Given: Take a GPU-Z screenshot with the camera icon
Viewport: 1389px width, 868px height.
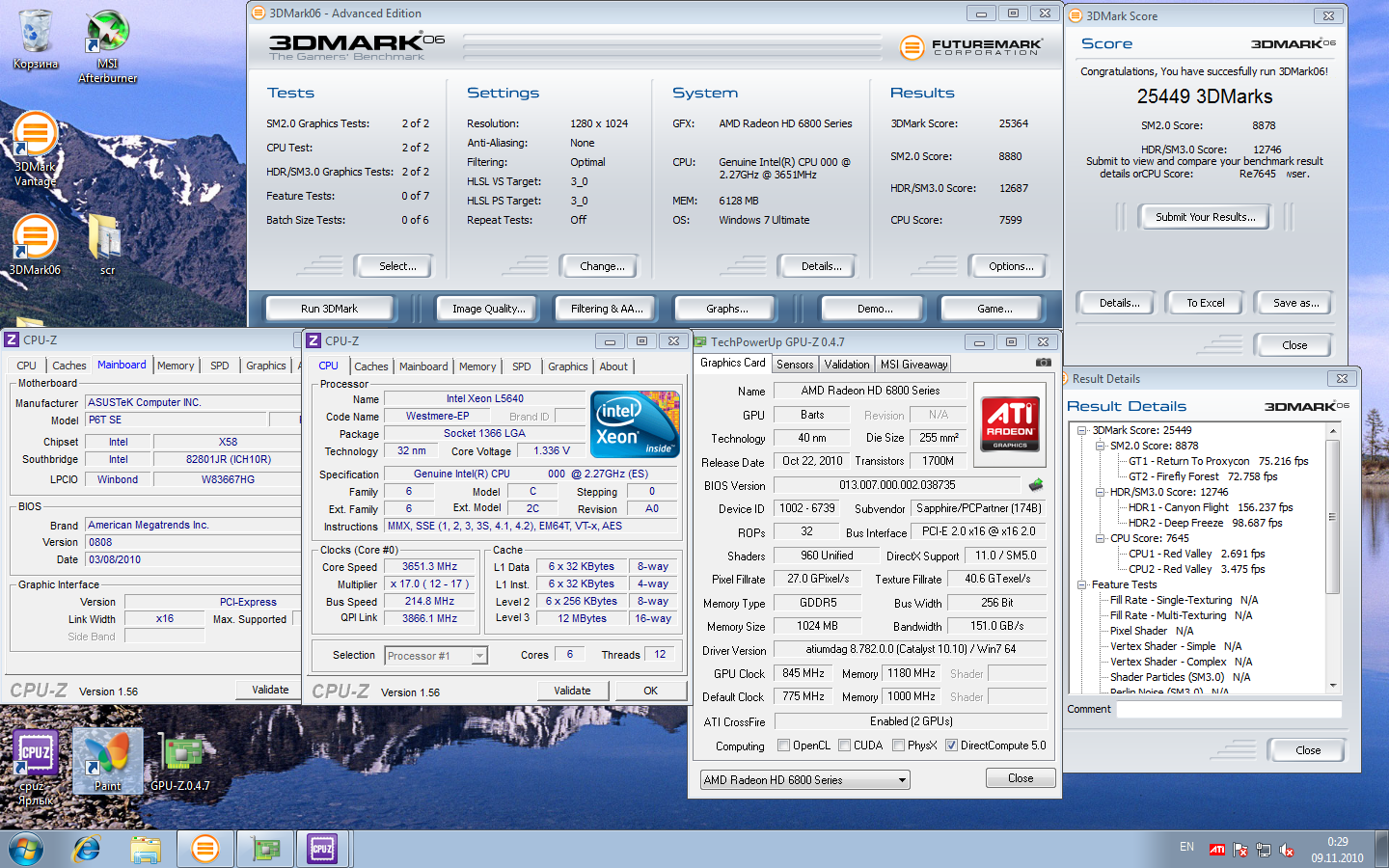Looking at the screenshot, I should coord(1043,363).
